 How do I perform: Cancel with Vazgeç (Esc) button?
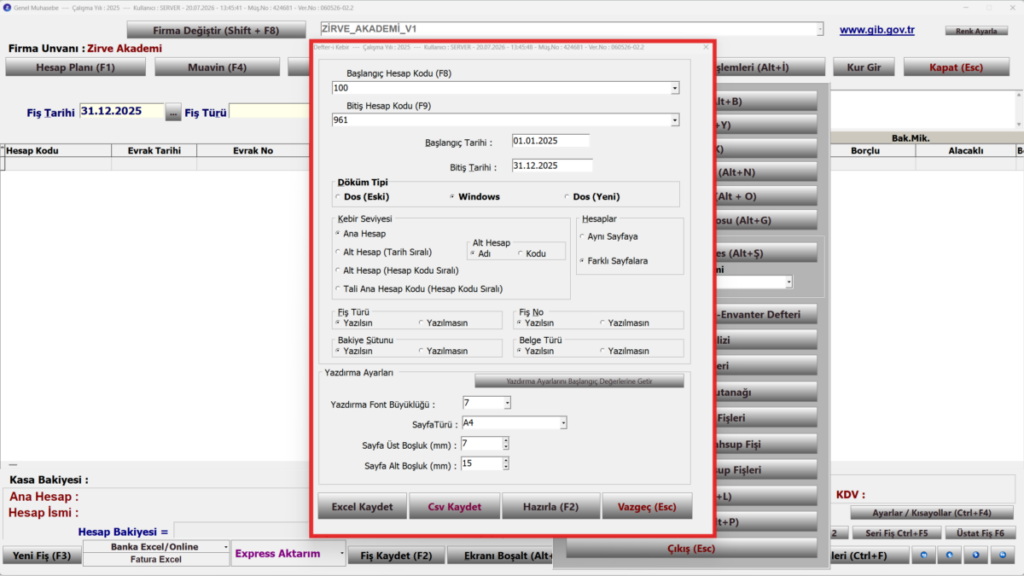[x=647, y=507]
